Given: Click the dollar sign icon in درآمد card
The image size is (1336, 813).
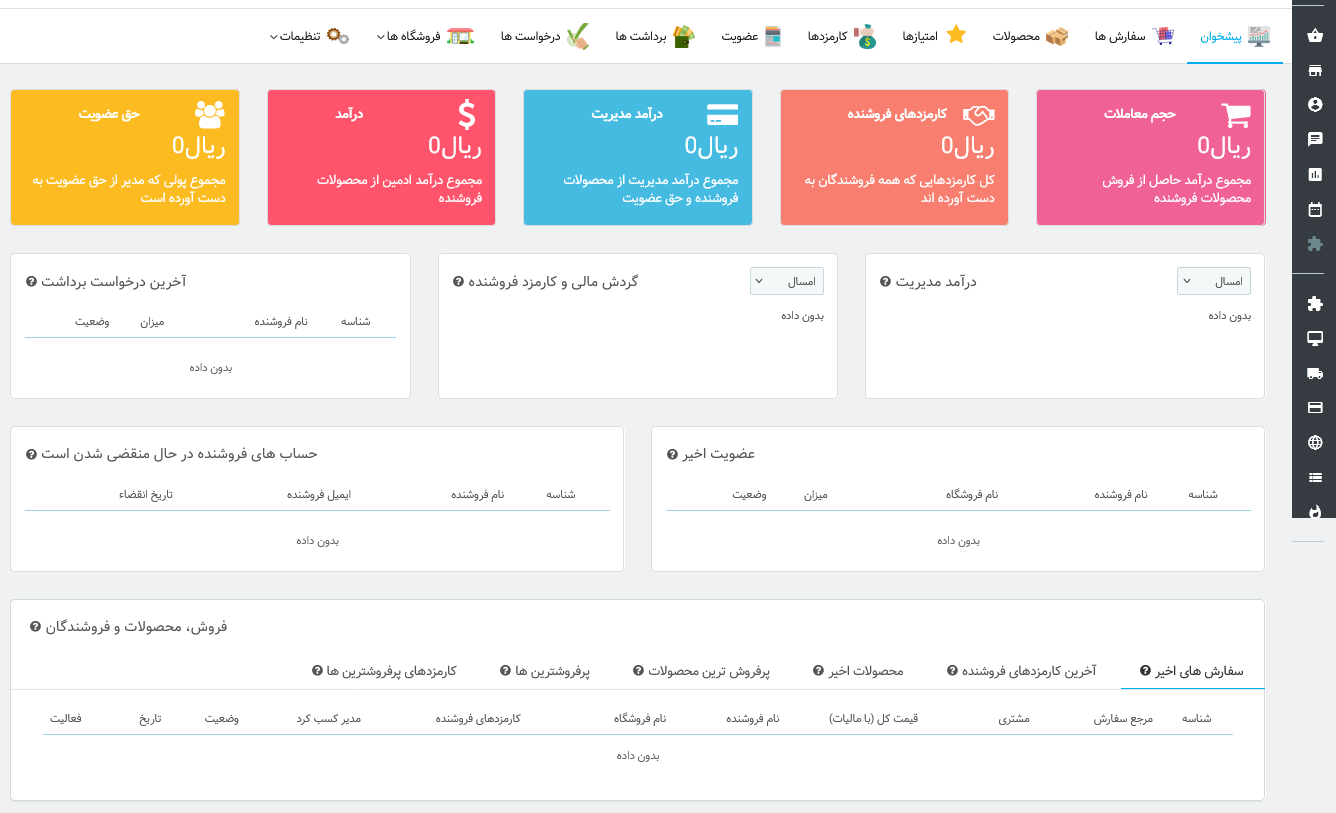Looking at the screenshot, I should [x=466, y=115].
